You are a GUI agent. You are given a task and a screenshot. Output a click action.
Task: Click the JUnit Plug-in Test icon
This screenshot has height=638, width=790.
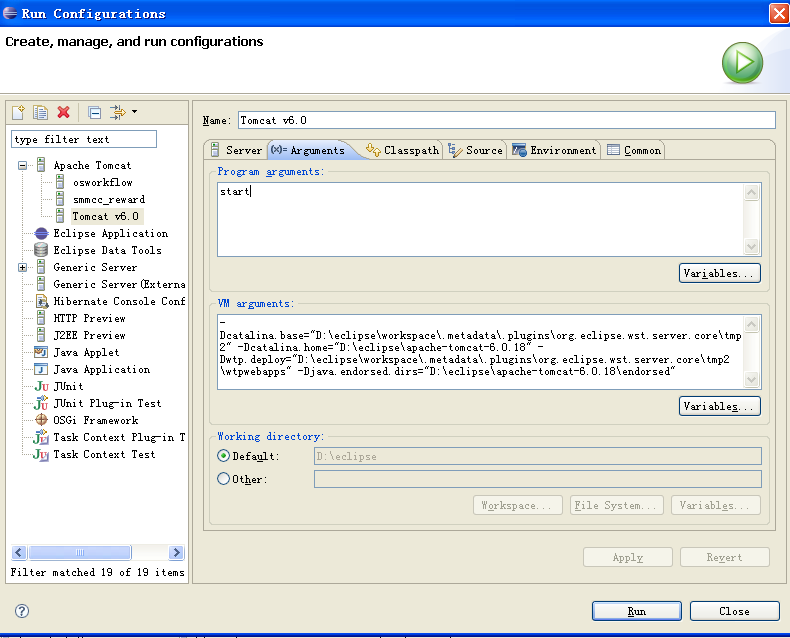coord(41,403)
